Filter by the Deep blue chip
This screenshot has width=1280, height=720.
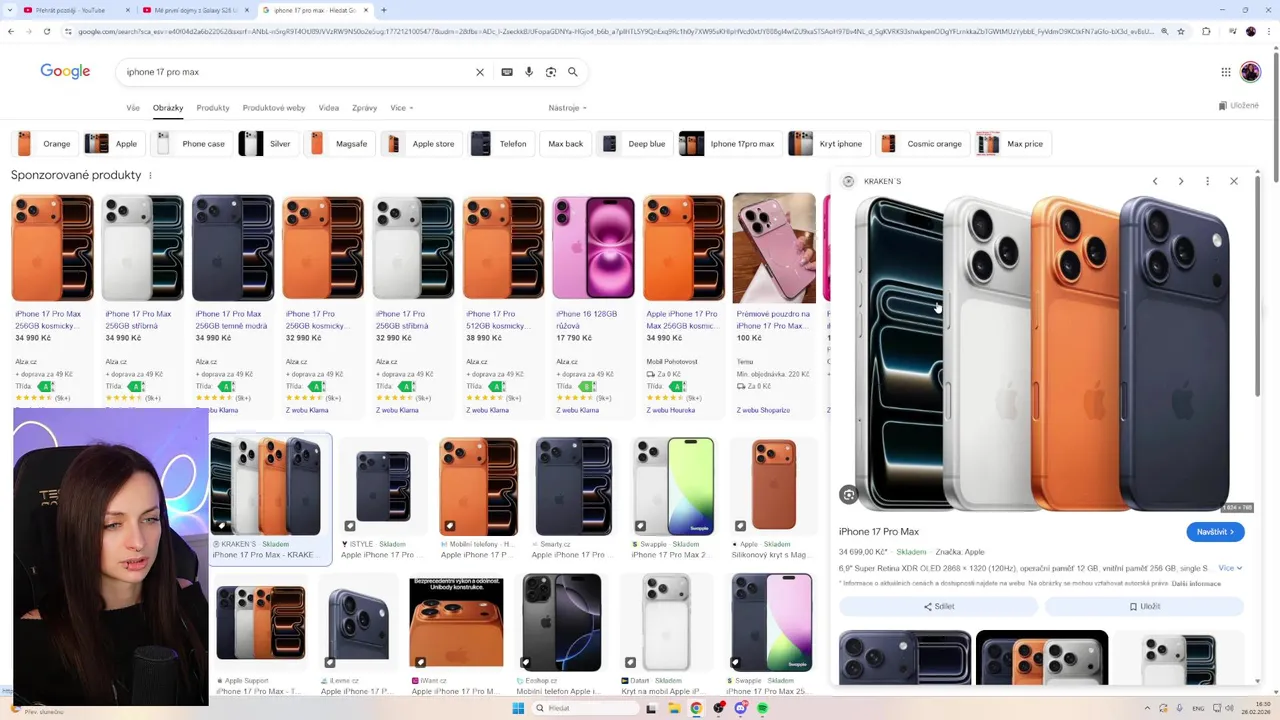click(633, 144)
